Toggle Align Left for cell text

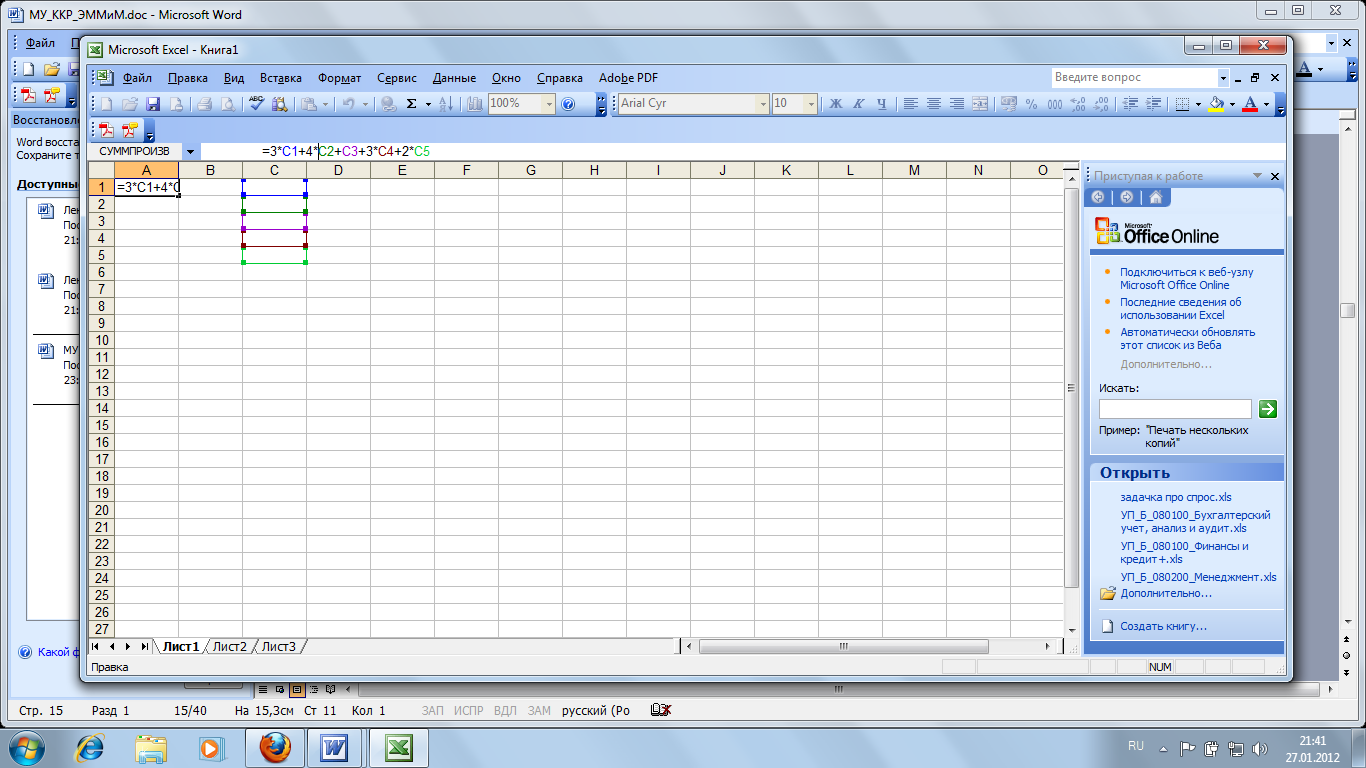[910, 103]
